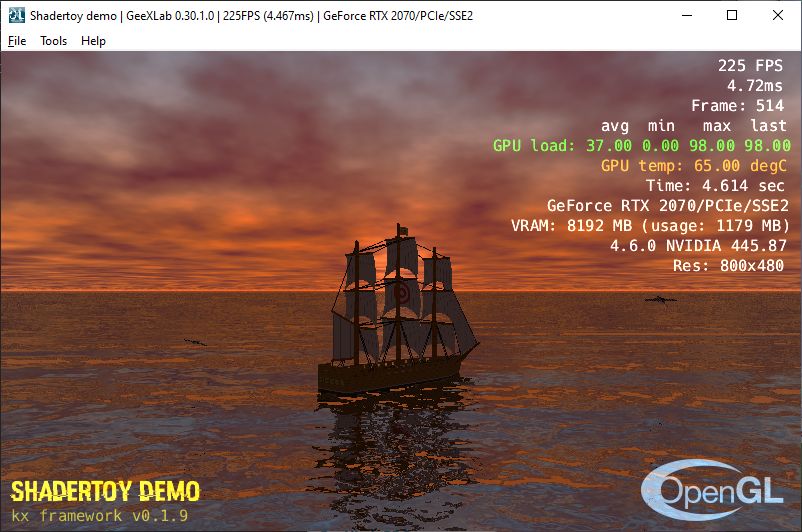Screen dimensions: 802x532
Task: Click the 'SHADERTOY DEMO' title text
Action: tap(105, 492)
